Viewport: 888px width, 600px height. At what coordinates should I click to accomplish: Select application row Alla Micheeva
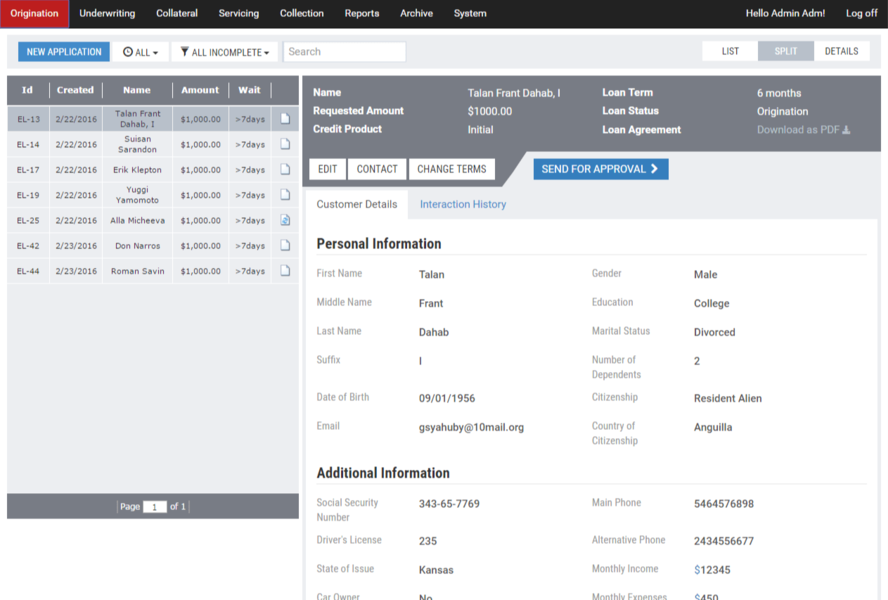point(152,220)
